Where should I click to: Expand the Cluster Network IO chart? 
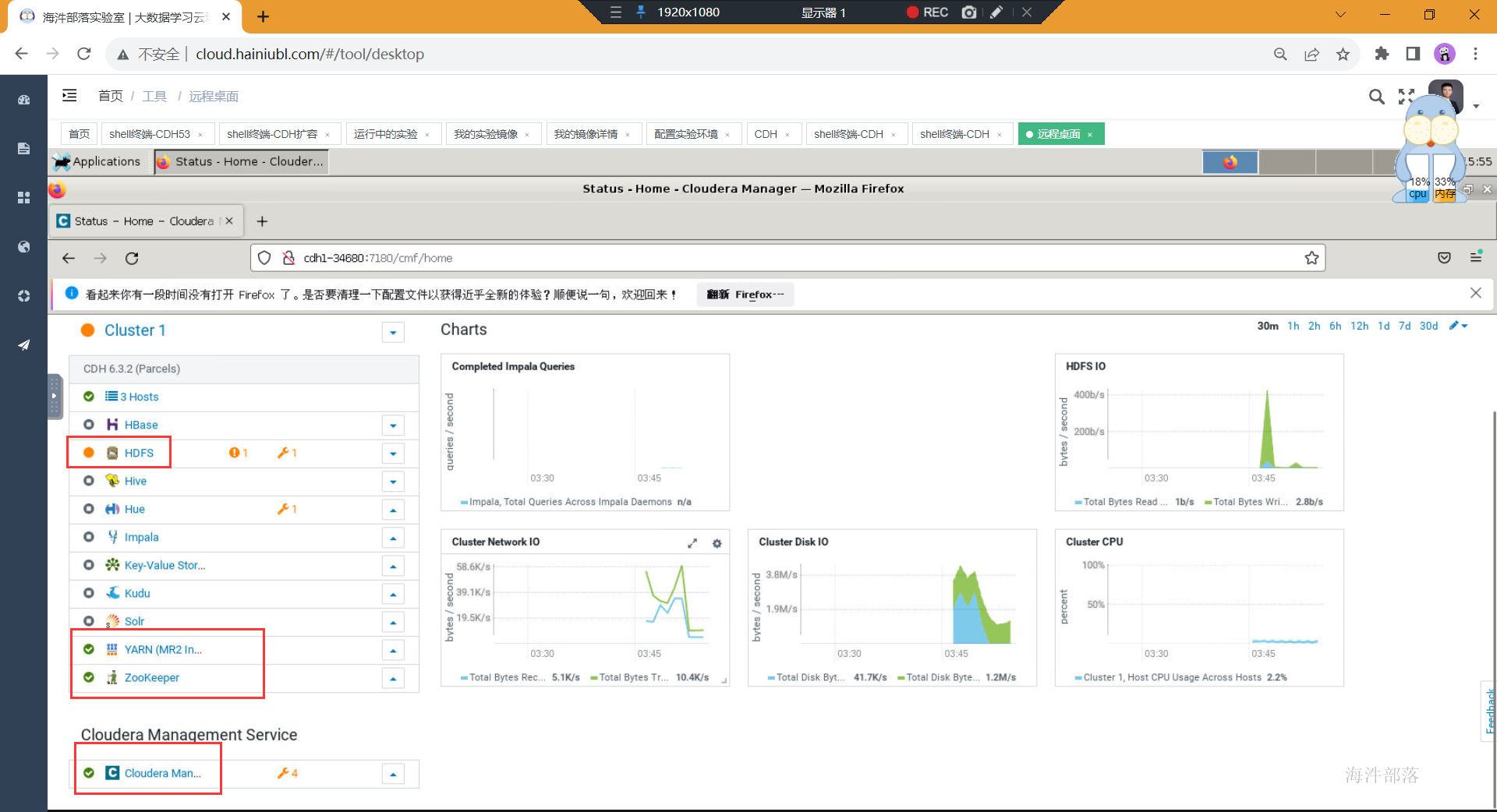(692, 543)
